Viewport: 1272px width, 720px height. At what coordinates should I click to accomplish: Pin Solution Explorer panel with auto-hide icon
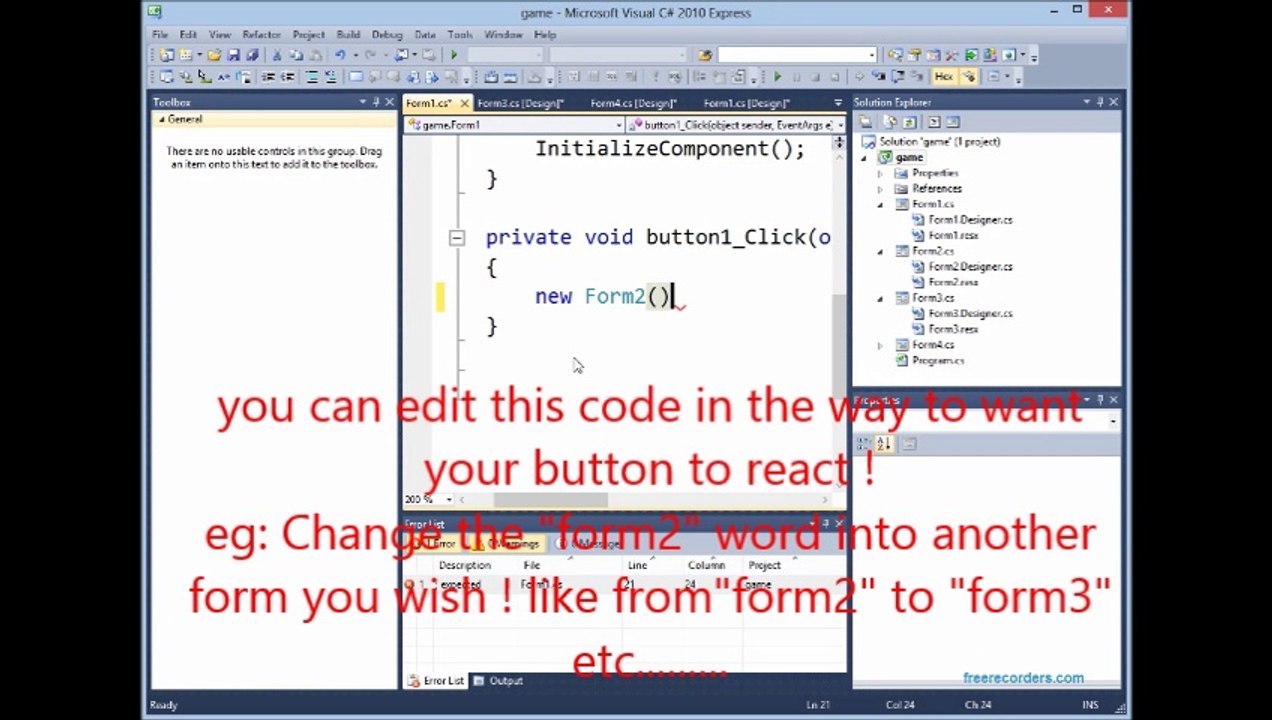(1100, 102)
